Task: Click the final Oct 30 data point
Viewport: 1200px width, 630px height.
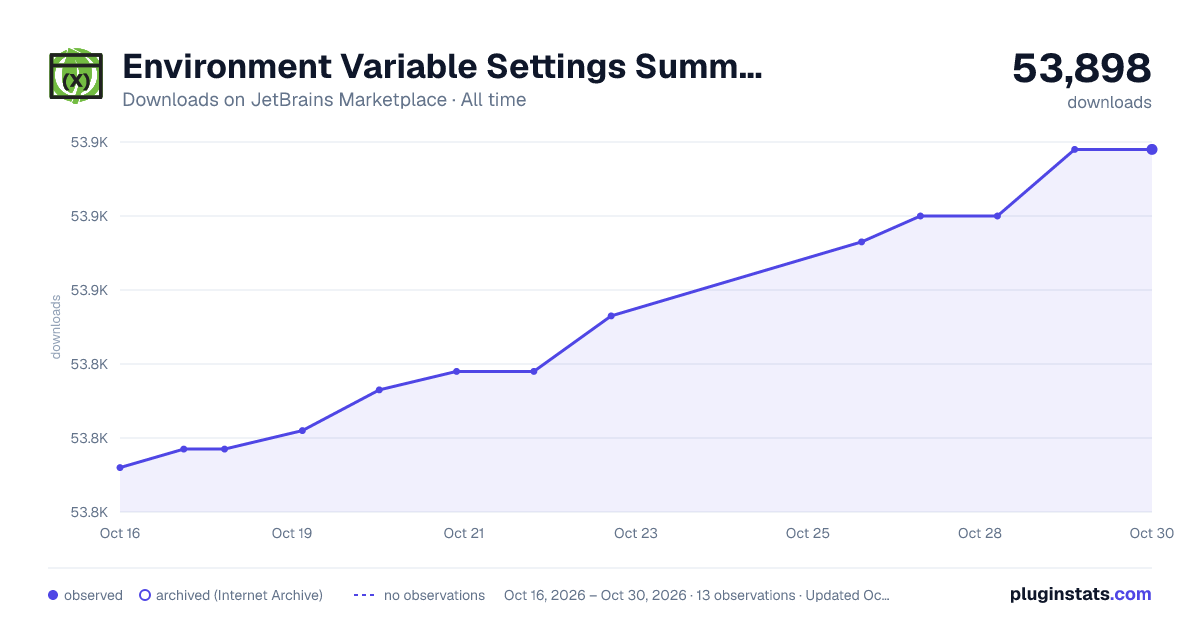Action: 1152,149
